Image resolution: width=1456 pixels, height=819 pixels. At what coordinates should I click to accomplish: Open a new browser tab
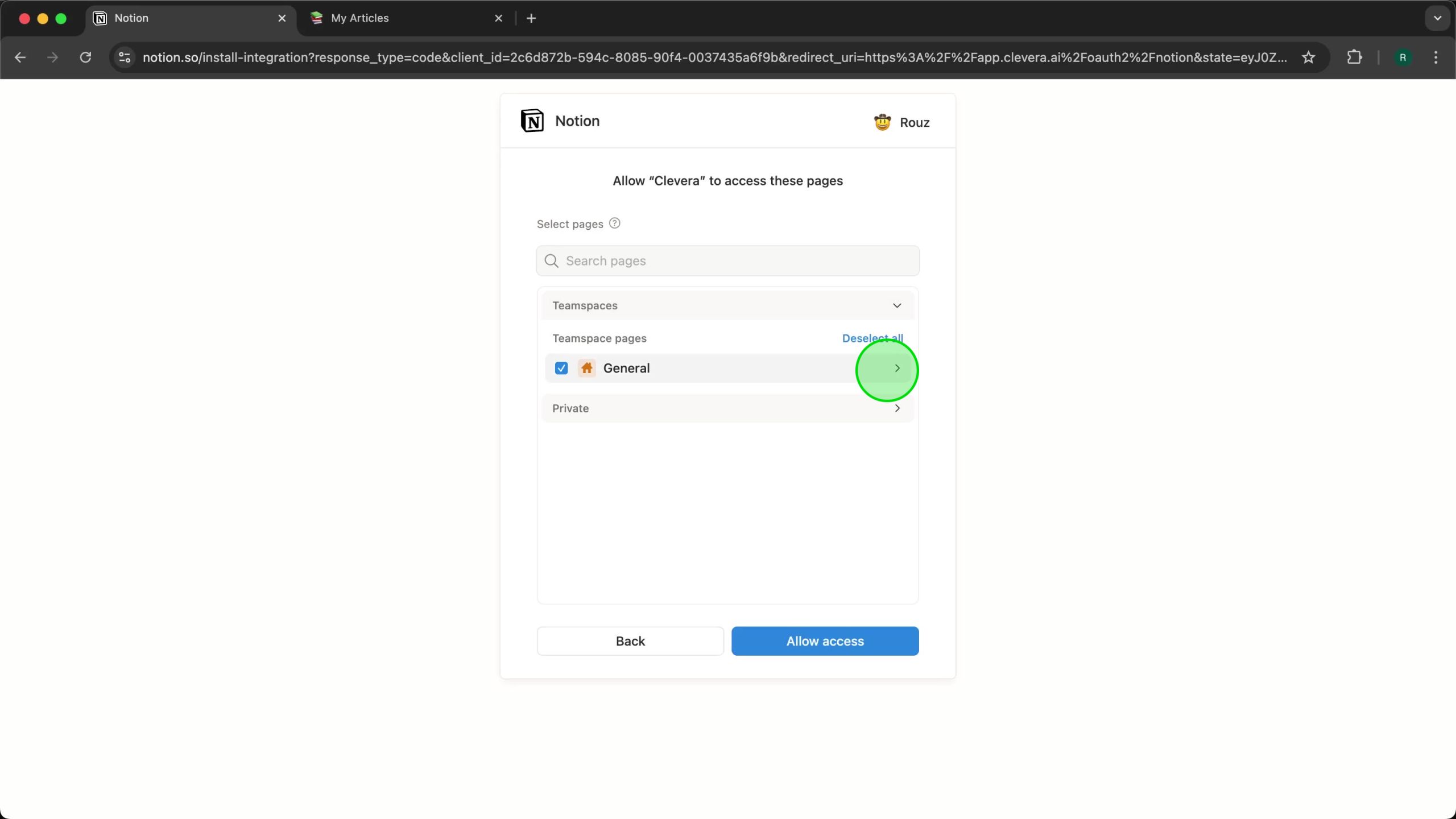click(x=531, y=18)
